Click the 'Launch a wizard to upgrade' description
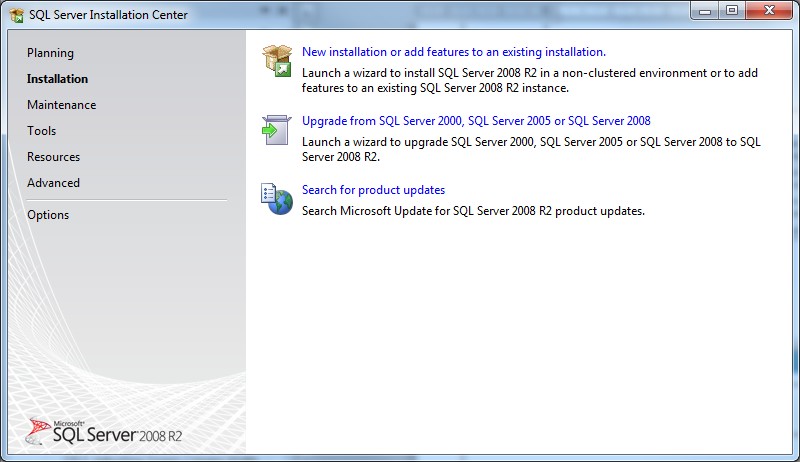Image resolution: width=800 pixels, height=462 pixels. 531,149
